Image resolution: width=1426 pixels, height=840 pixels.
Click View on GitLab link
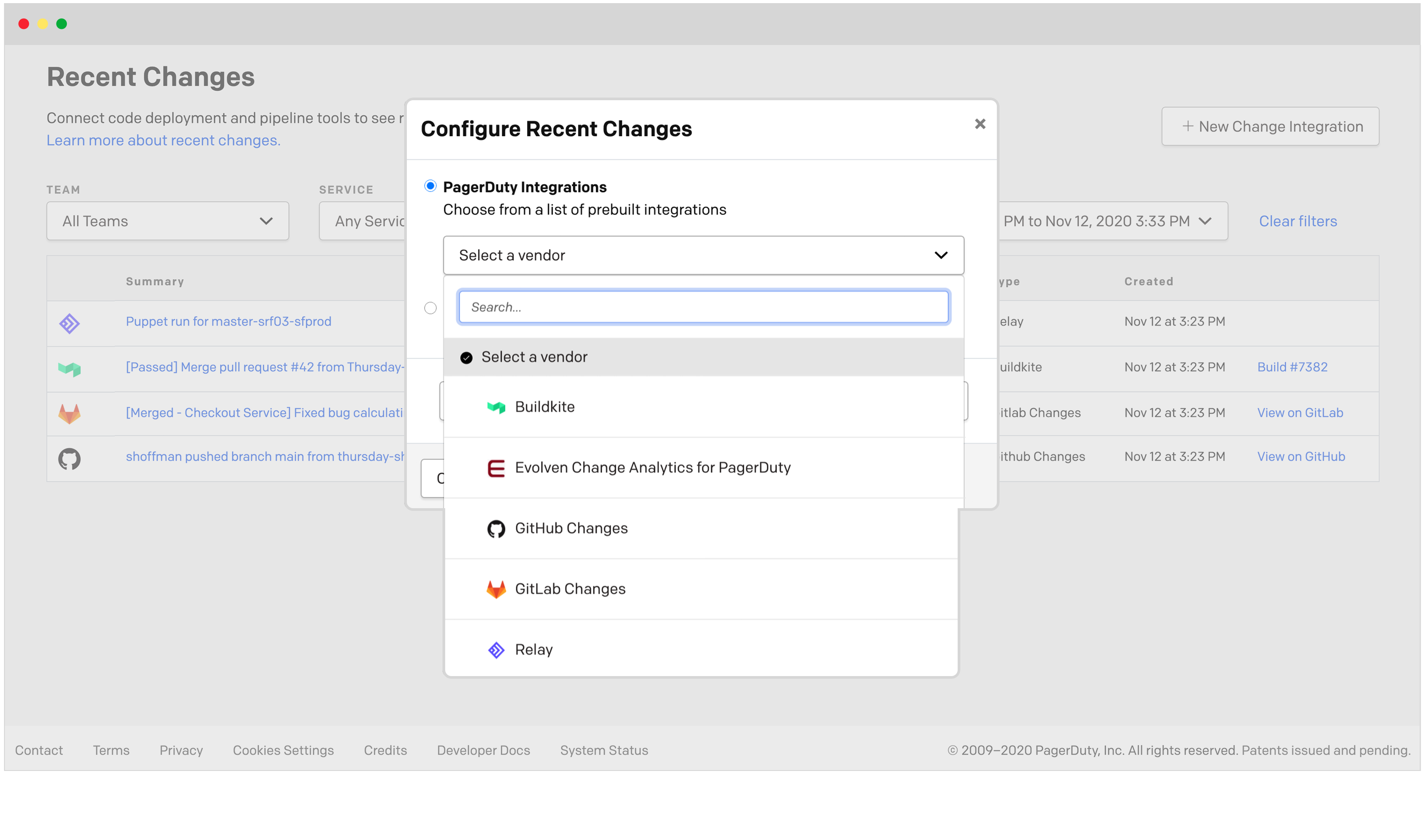click(1300, 413)
